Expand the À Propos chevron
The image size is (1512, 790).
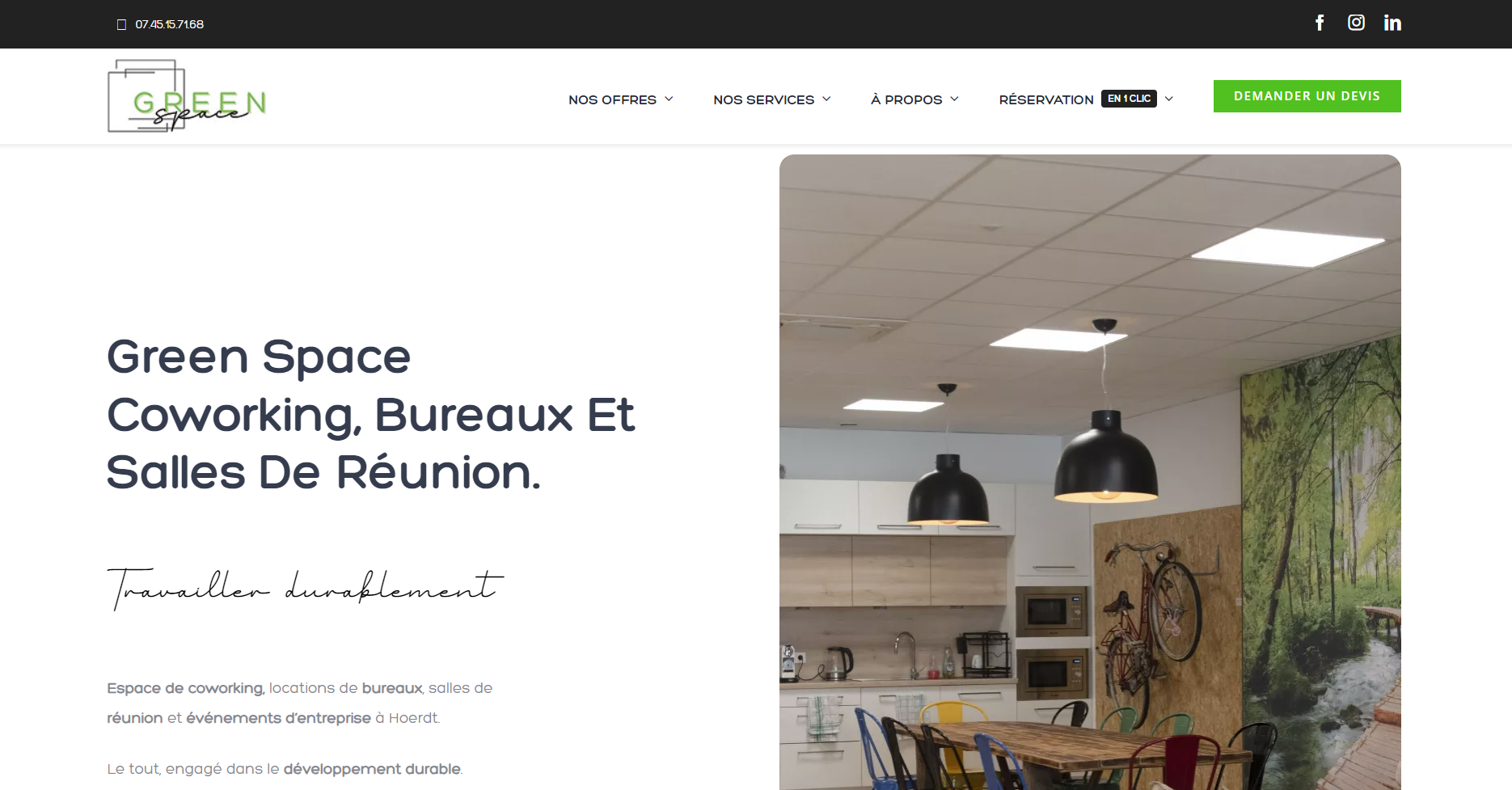click(x=954, y=99)
